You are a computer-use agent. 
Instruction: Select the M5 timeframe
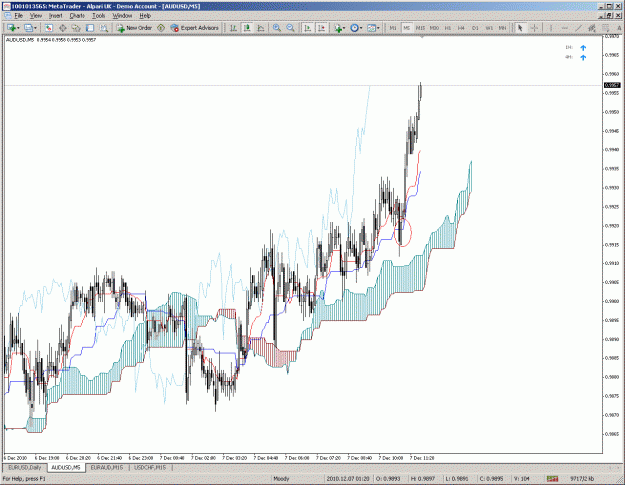click(407, 28)
